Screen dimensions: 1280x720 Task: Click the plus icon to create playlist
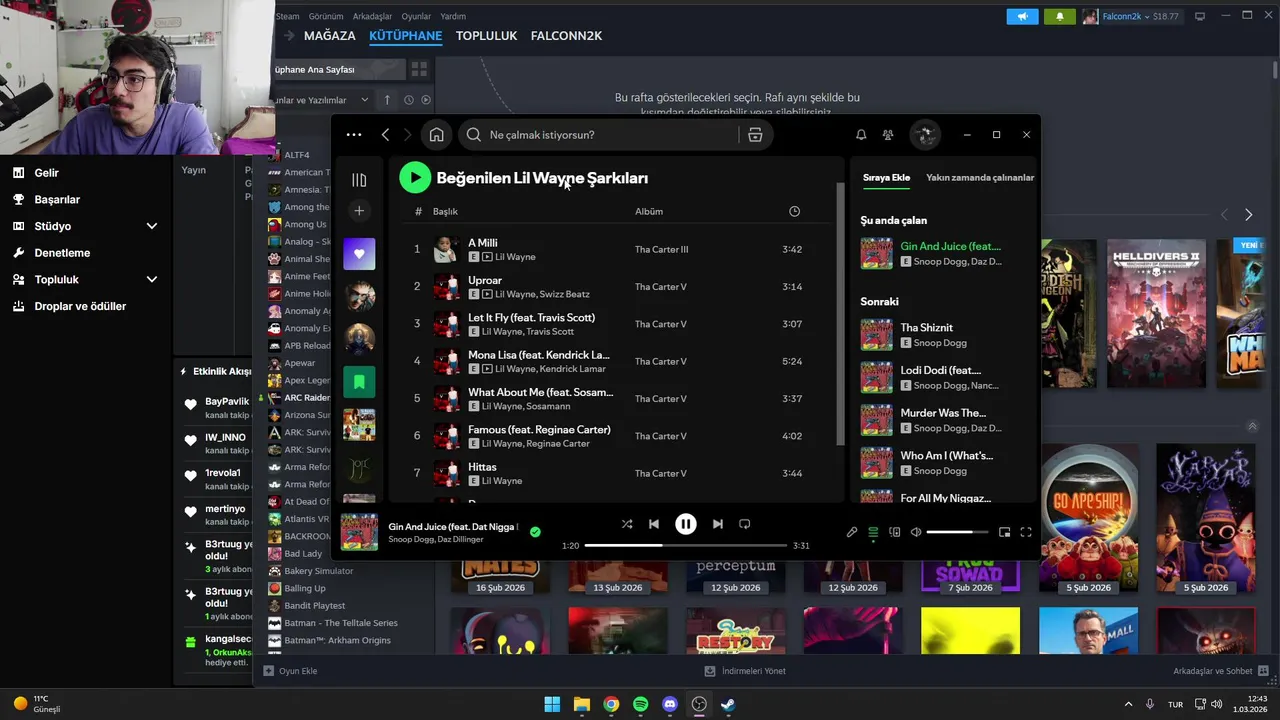point(359,210)
